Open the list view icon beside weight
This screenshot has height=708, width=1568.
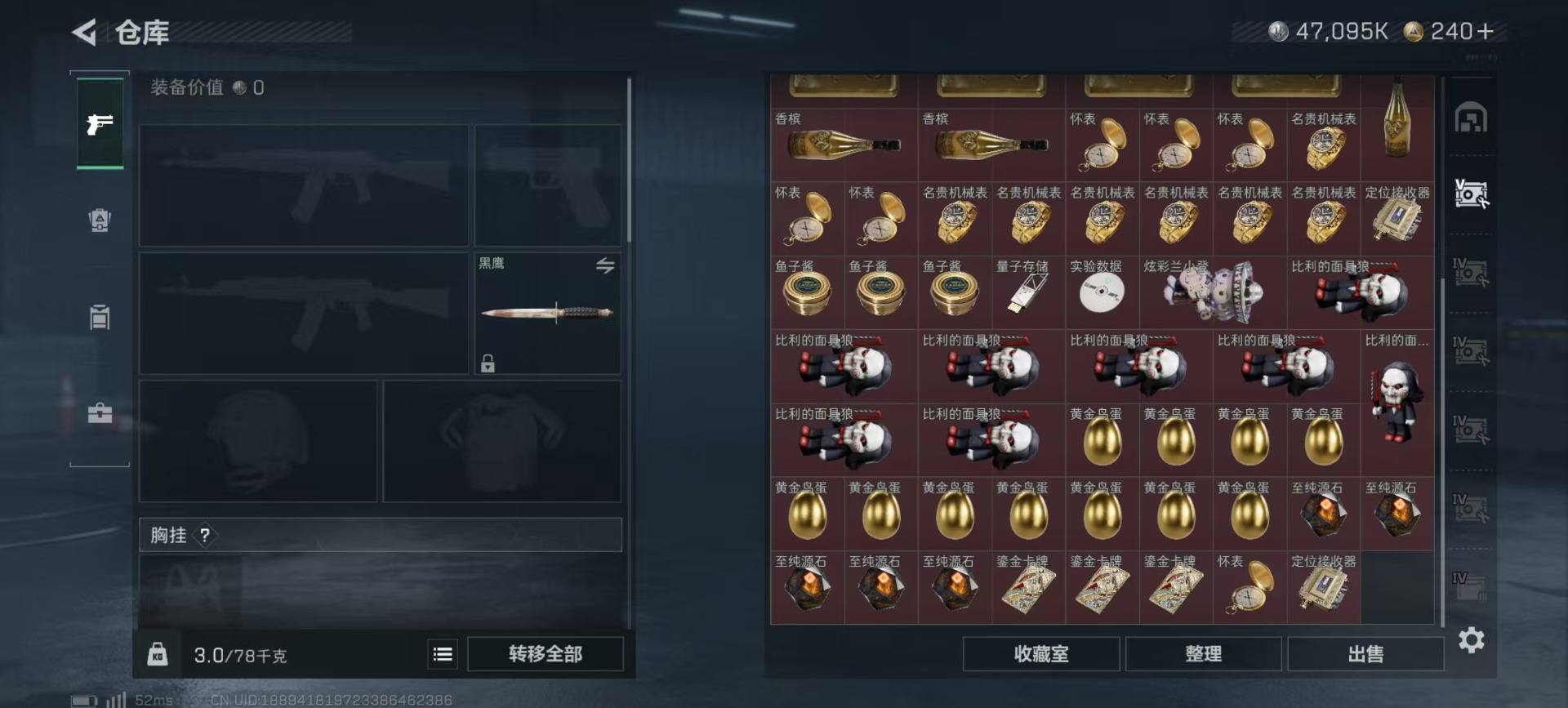[443, 654]
